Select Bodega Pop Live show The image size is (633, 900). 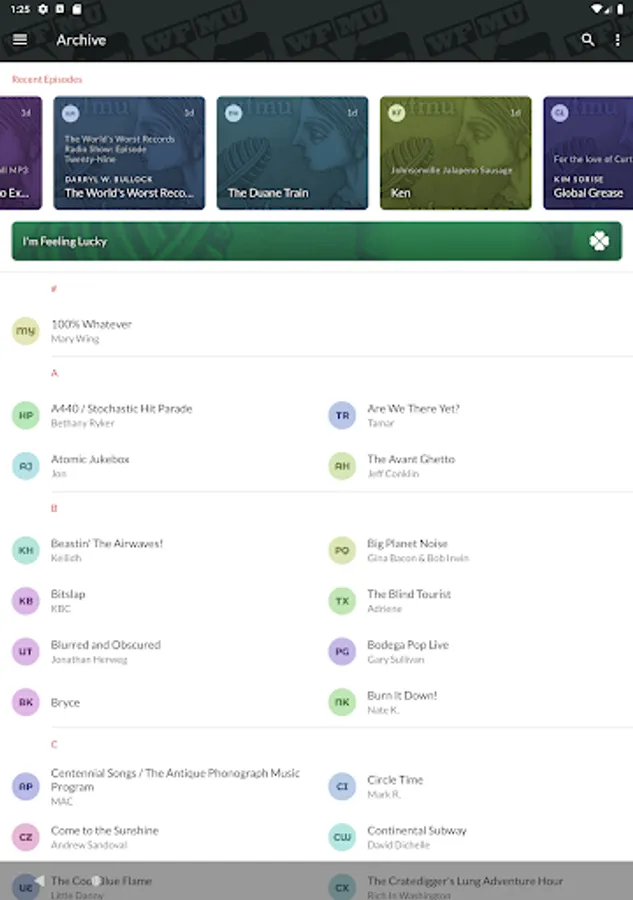[x=475, y=651]
